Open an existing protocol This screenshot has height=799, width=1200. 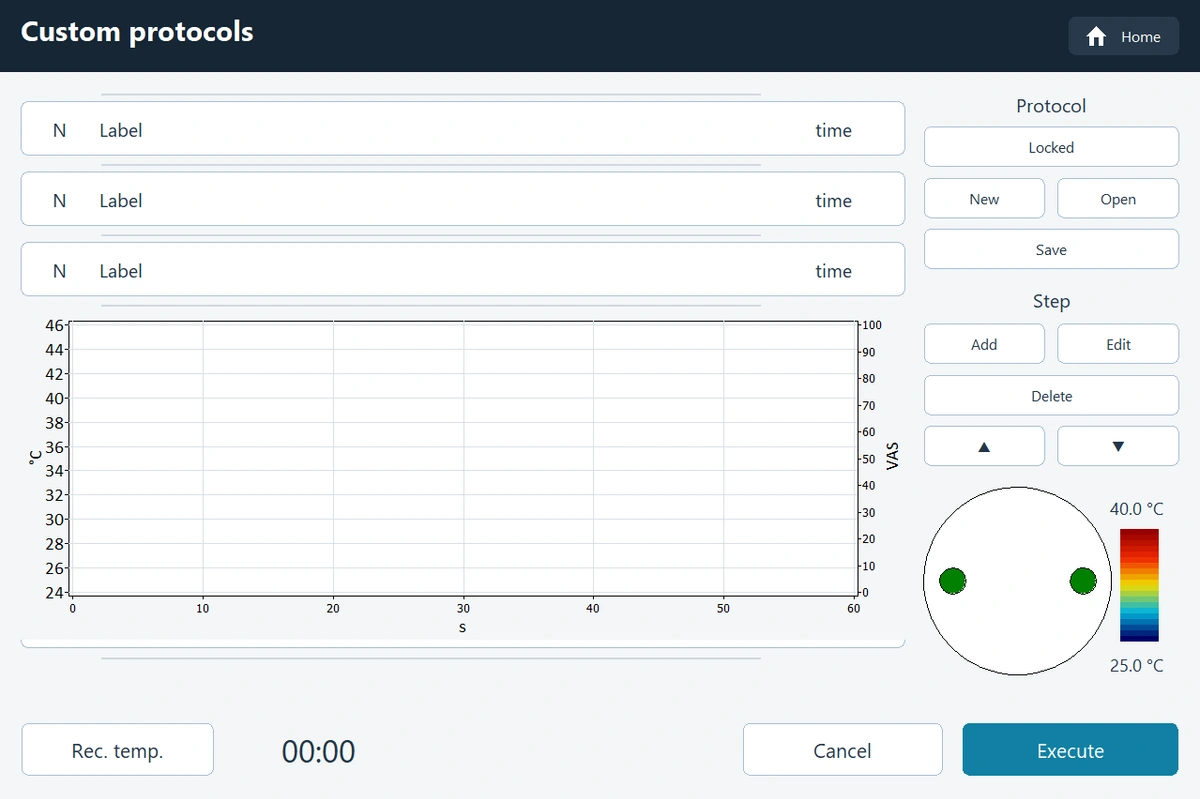pyautogui.click(x=1118, y=199)
